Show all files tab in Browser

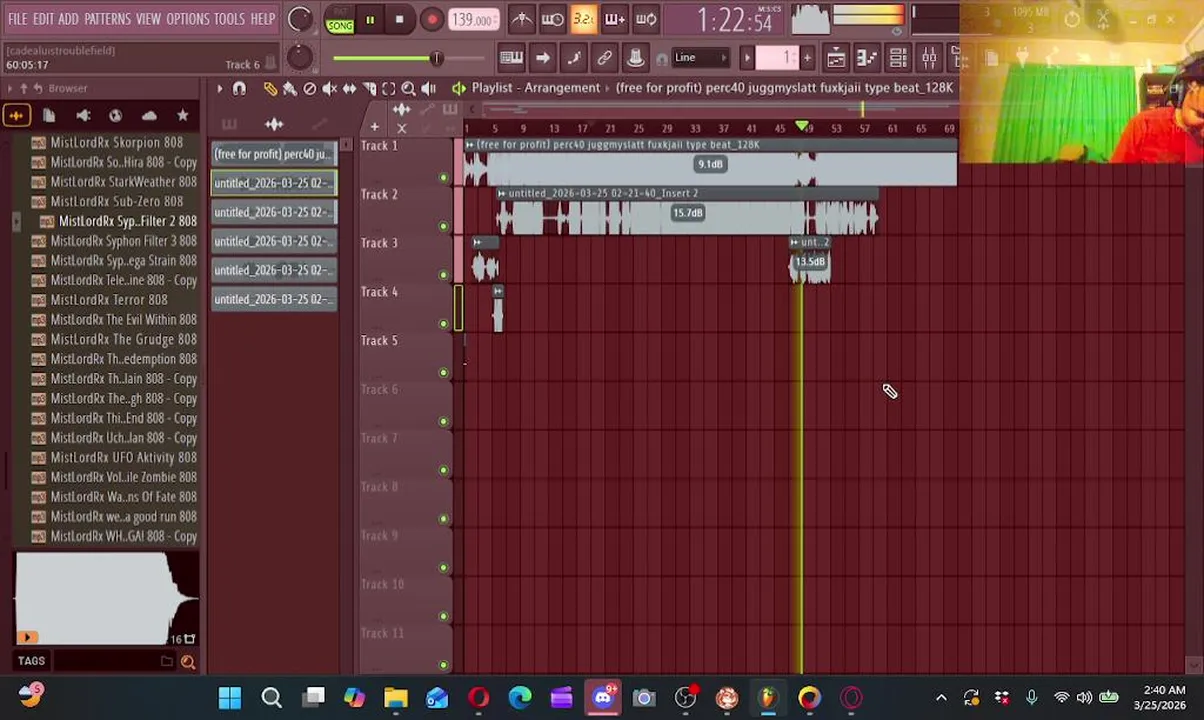pos(49,116)
